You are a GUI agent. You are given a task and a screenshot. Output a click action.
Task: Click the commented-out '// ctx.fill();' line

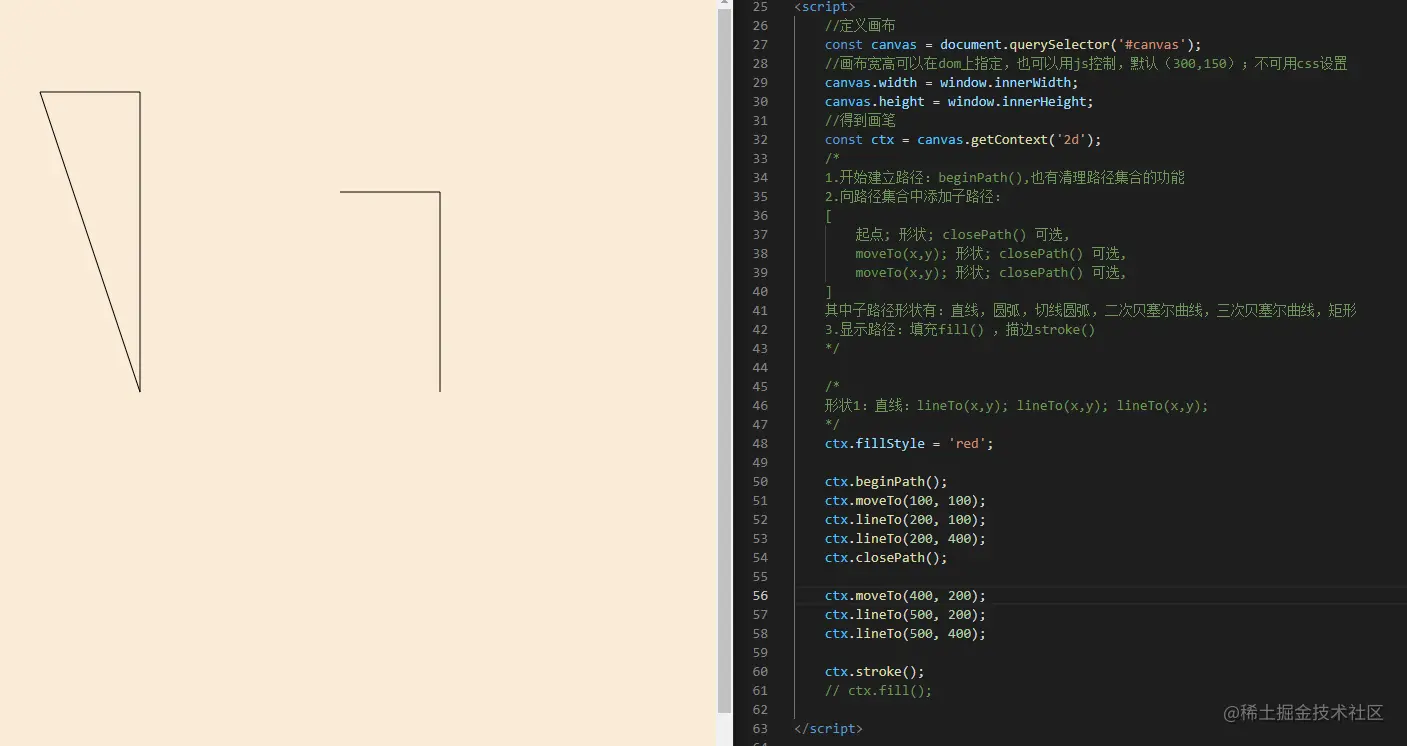tap(878, 691)
